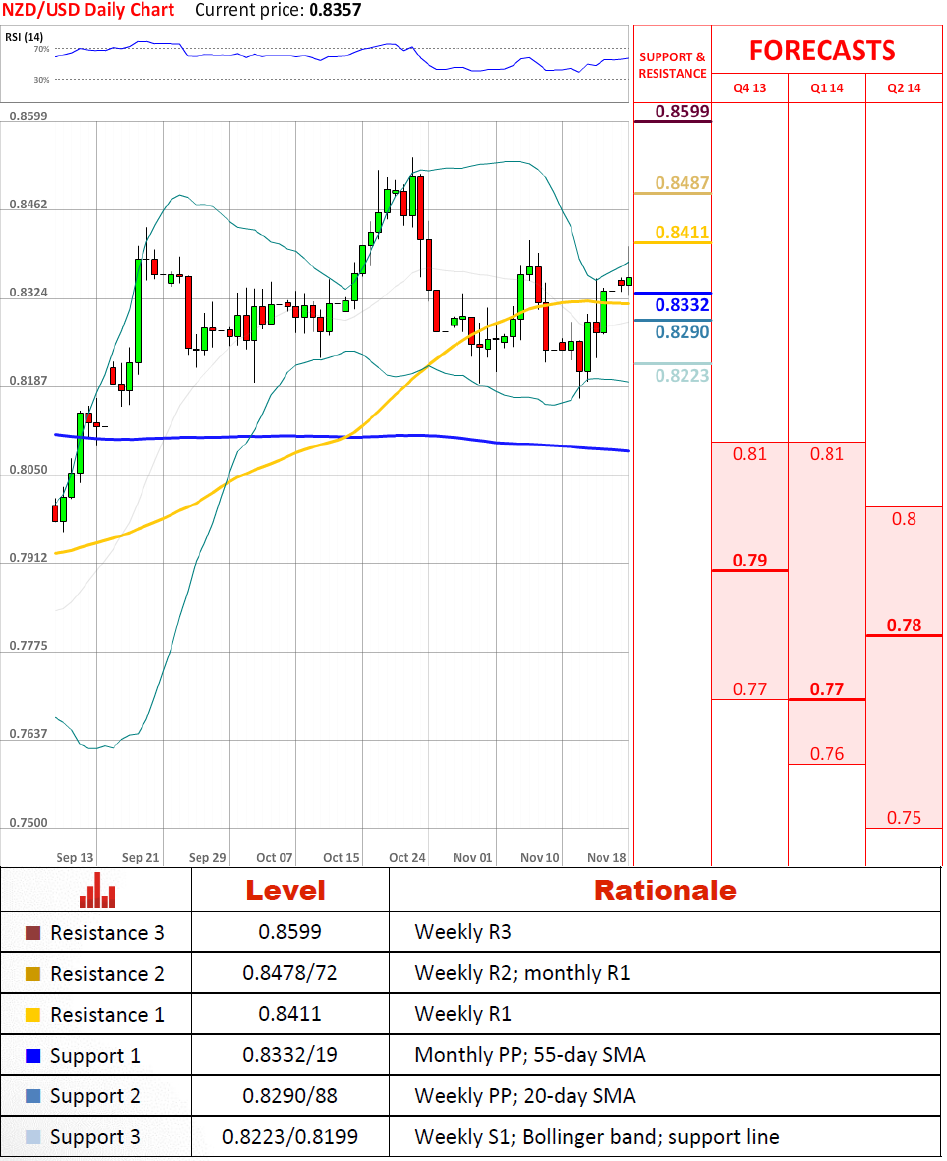Click the Q4 13 forecast low 0.77

pos(749,689)
